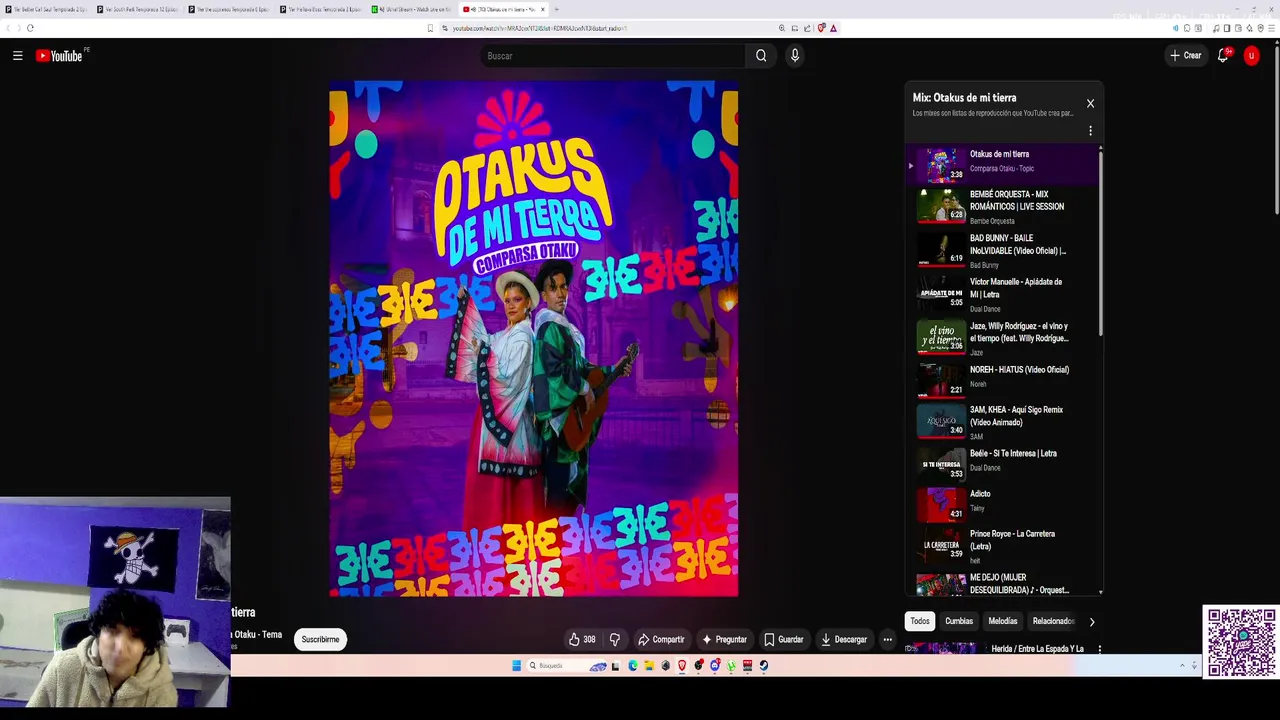The height and width of the screenshot is (720, 1280).
Task: Play the Adicto playlist item
Action: click(1004, 504)
